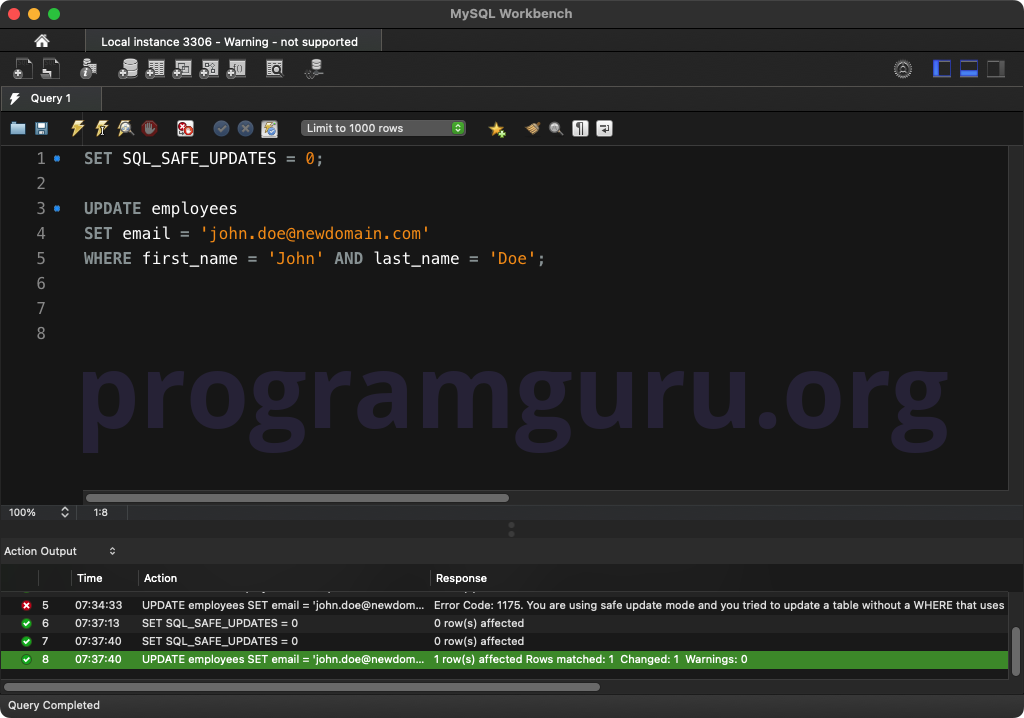1024x718 pixels.
Task: Toggle the bottom output panel visibility
Action: point(968,69)
